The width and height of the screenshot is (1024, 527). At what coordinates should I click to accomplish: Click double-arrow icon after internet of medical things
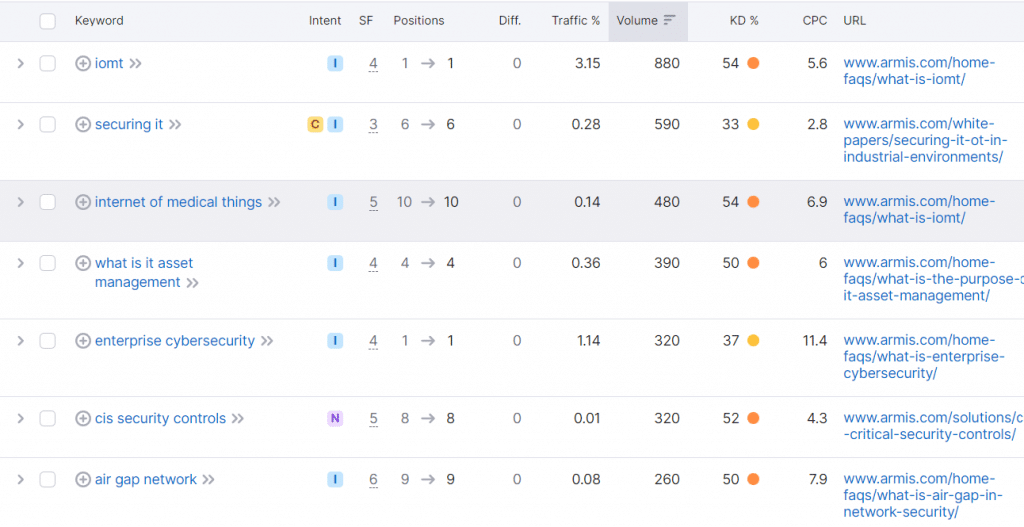point(274,202)
